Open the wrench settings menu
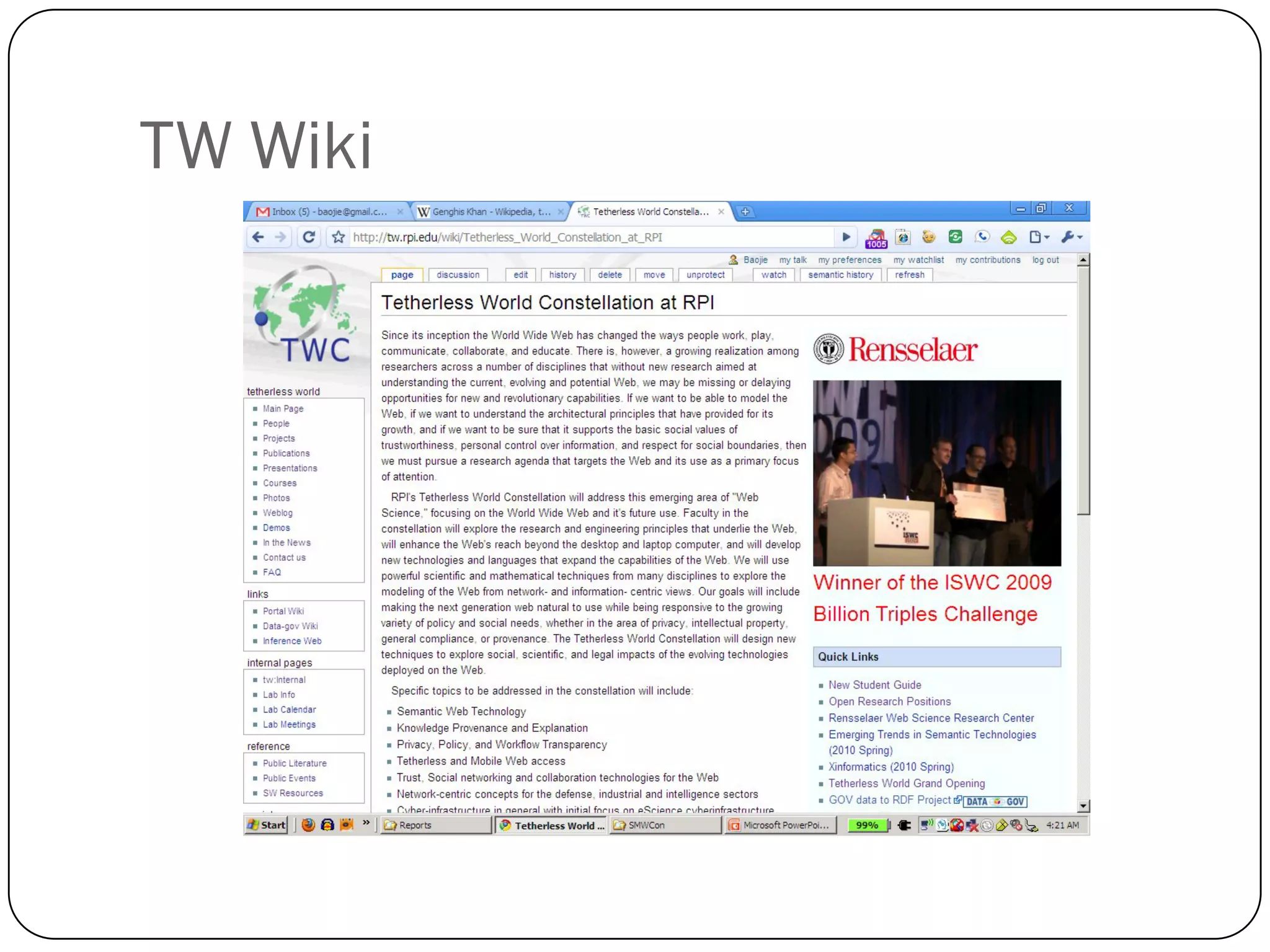Image resolution: width=1270 pixels, height=952 pixels. pyautogui.click(x=1072, y=237)
